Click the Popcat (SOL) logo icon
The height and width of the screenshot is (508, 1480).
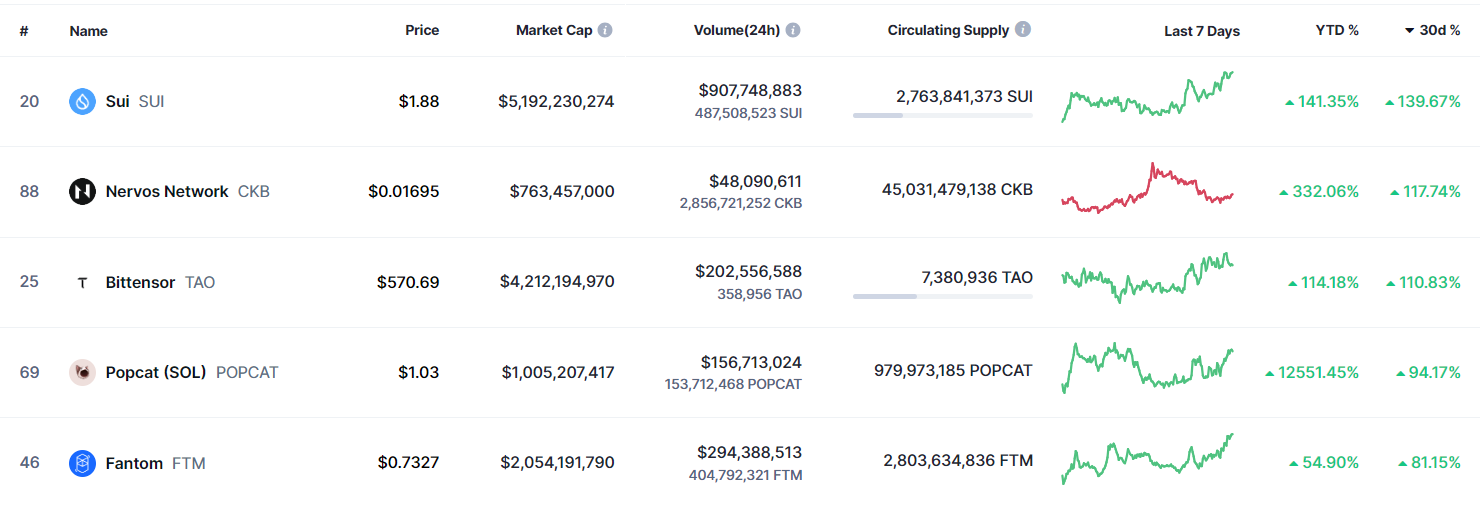coord(82,372)
